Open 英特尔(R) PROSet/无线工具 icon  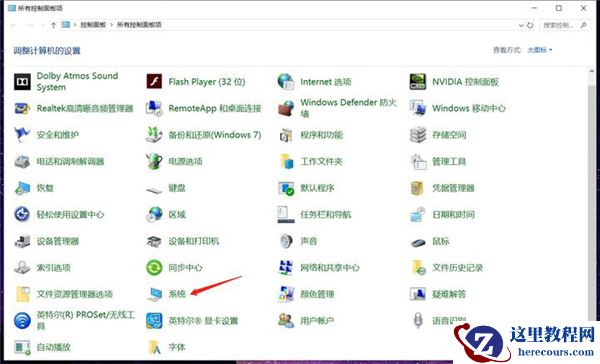pos(22,321)
